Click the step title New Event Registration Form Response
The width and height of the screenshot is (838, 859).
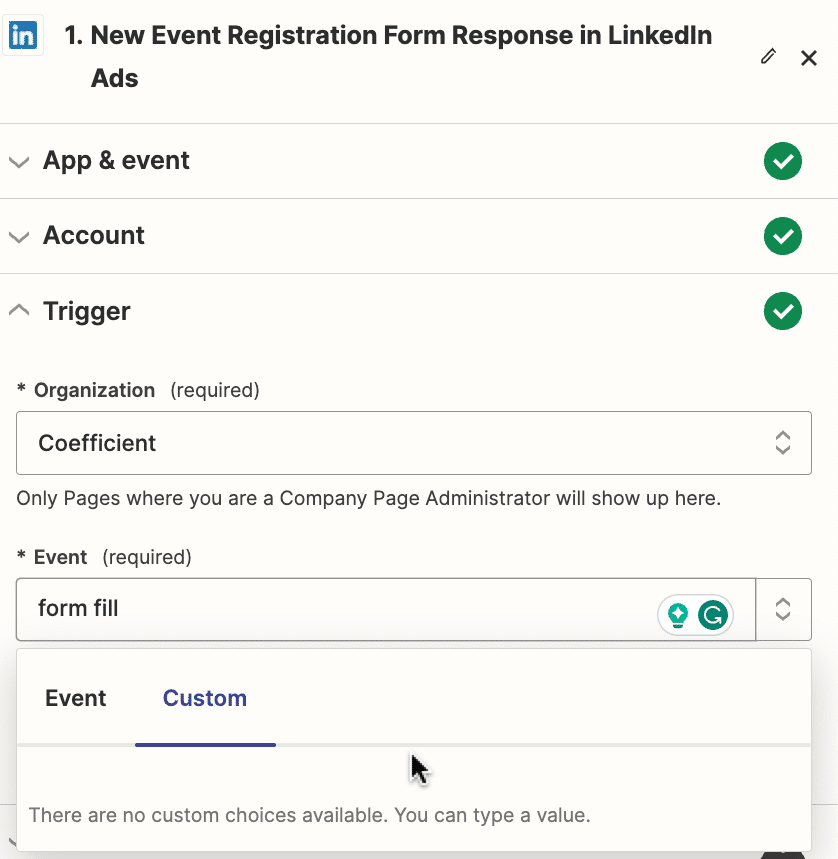tap(388, 56)
